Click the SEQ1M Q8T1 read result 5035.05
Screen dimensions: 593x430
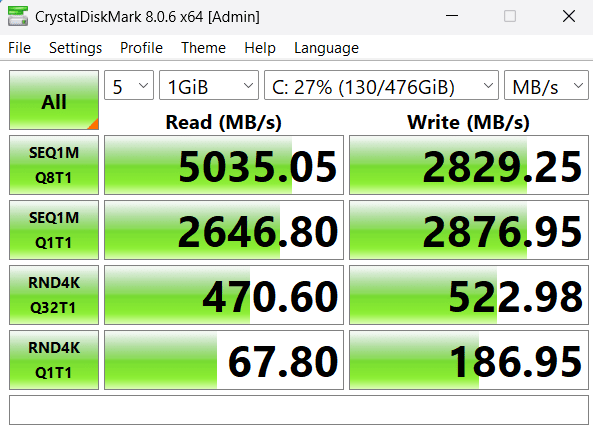pos(224,165)
